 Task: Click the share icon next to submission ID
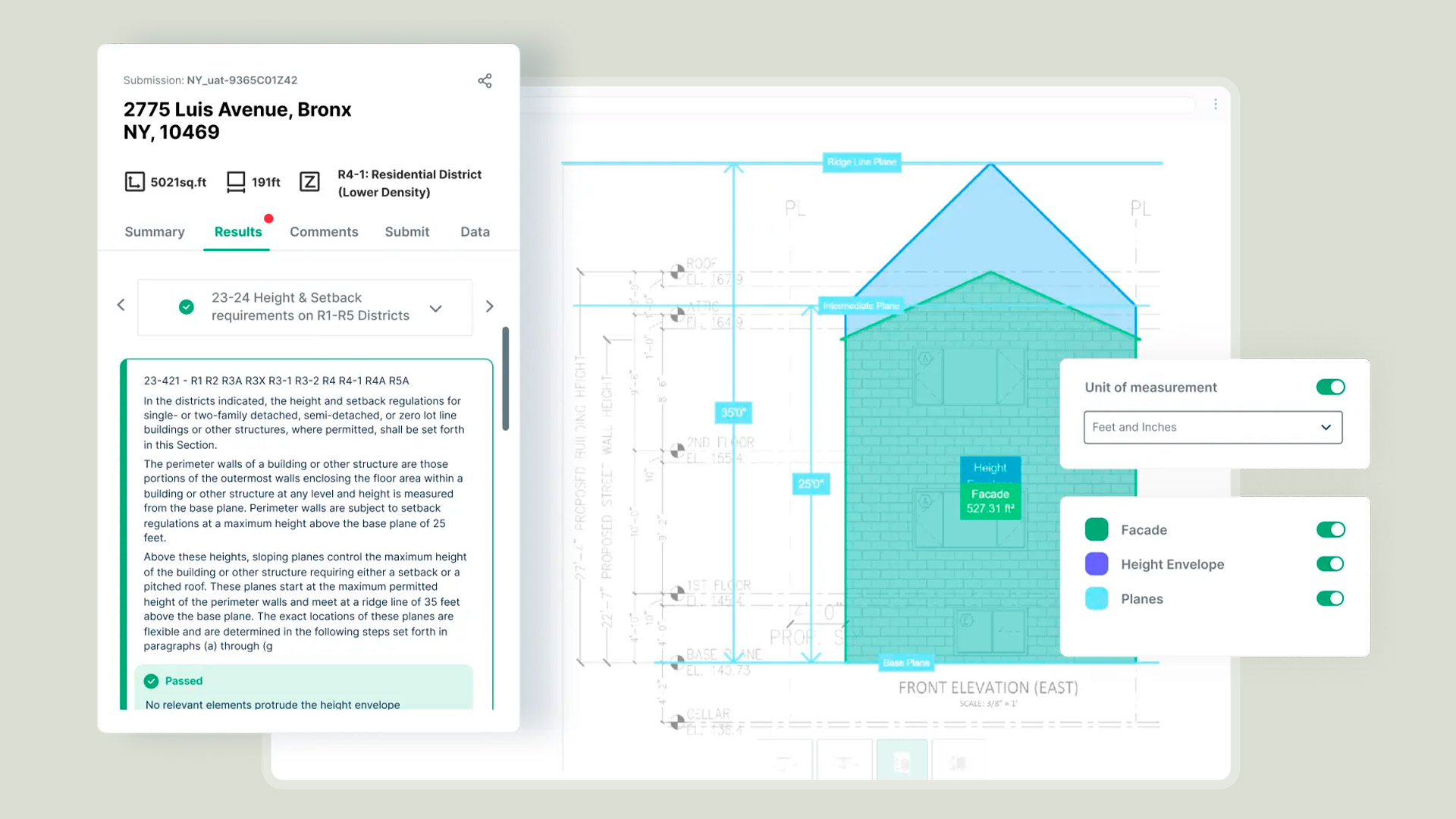485,80
